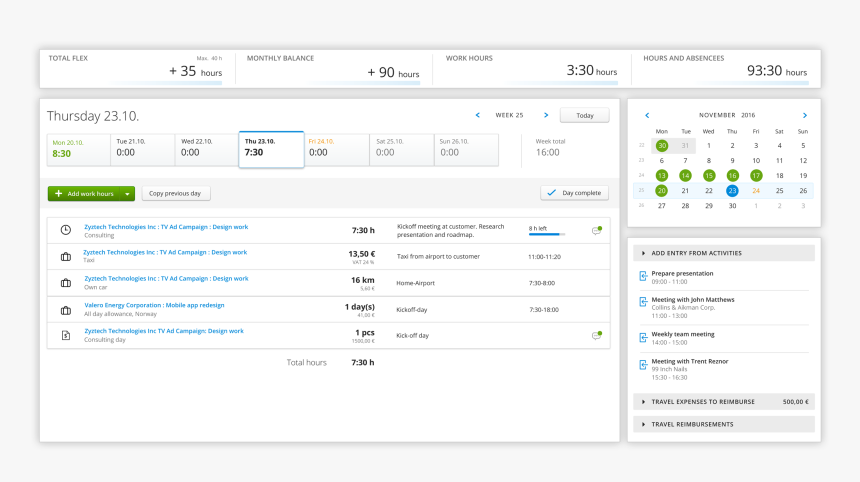
Task: Open the Add work hours dropdown arrow
Action: coord(128,193)
